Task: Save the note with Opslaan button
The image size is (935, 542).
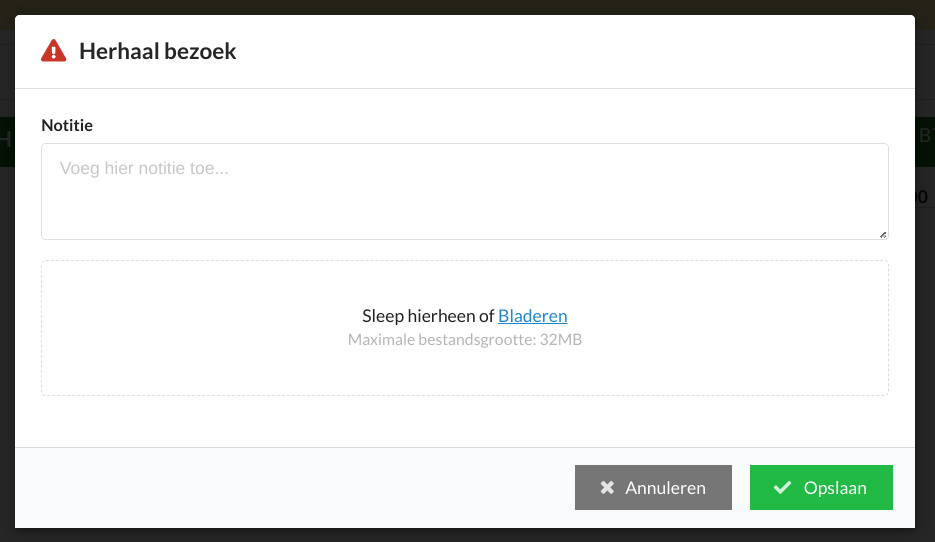Action: pos(821,488)
